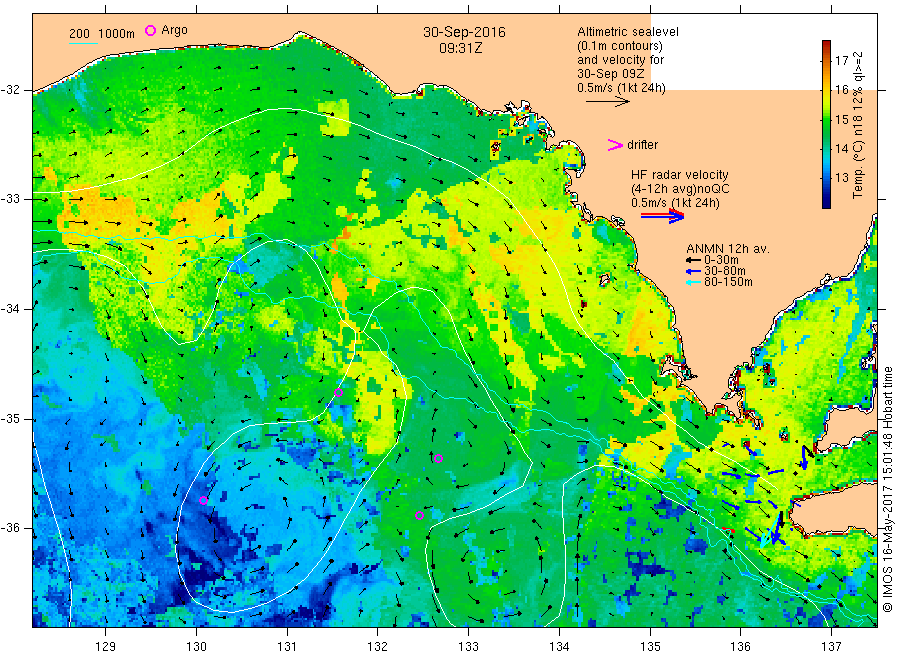Select Argo float marker near 131.5E 34.8S

[x=339, y=393]
